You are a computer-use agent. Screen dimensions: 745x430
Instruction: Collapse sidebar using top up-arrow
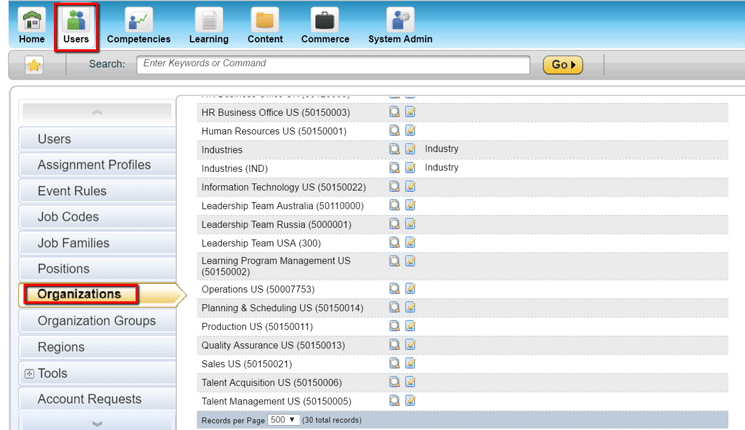[x=97, y=113]
